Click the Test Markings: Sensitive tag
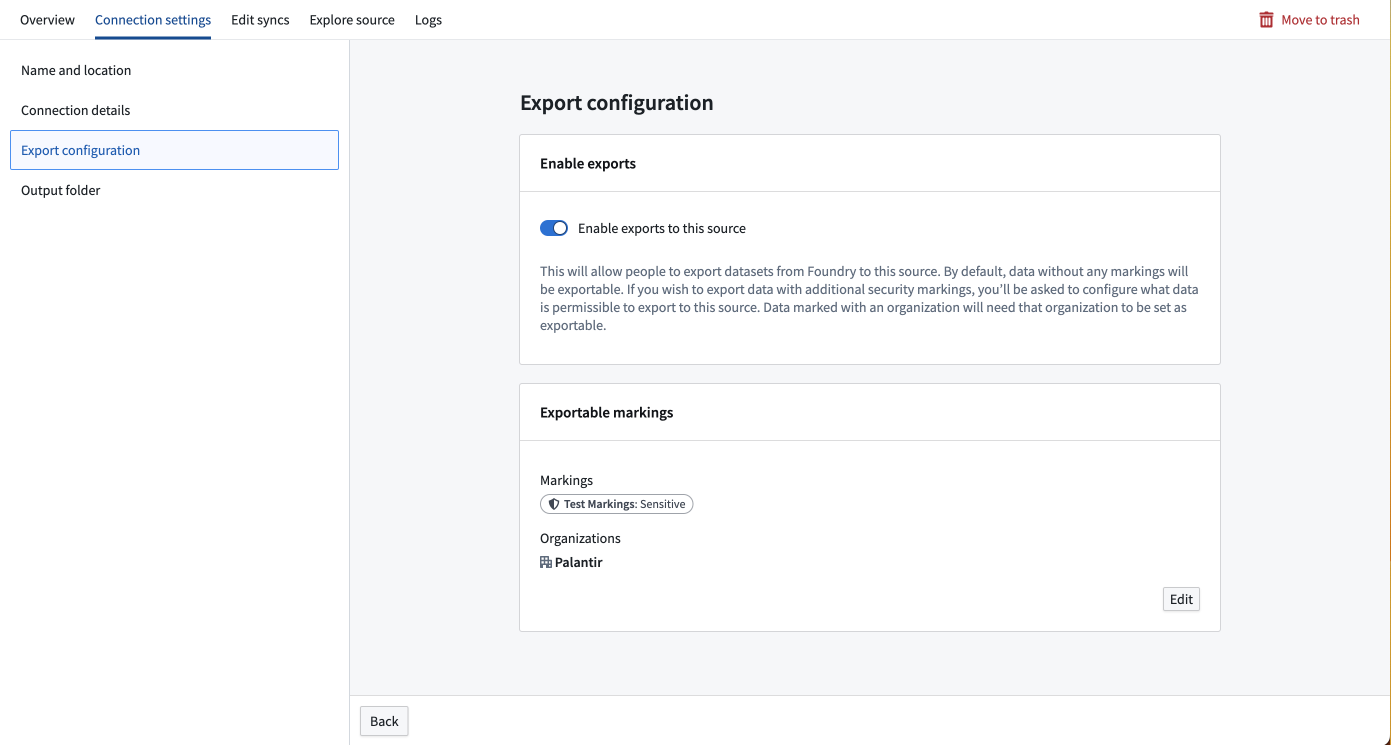The image size is (1391, 745). [616, 504]
